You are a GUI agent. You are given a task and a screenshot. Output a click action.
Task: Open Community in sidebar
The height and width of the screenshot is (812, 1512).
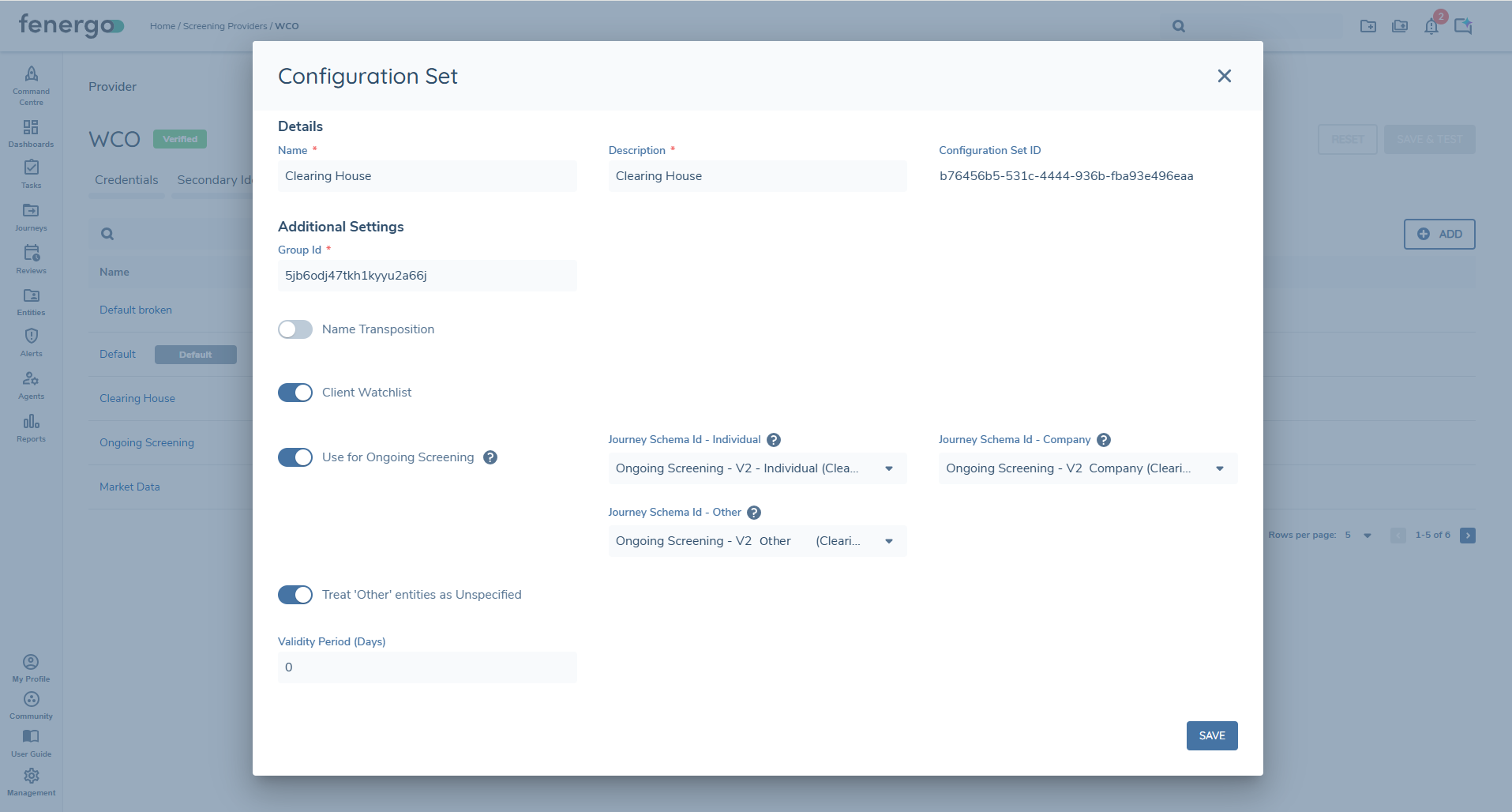[x=31, y=705]
